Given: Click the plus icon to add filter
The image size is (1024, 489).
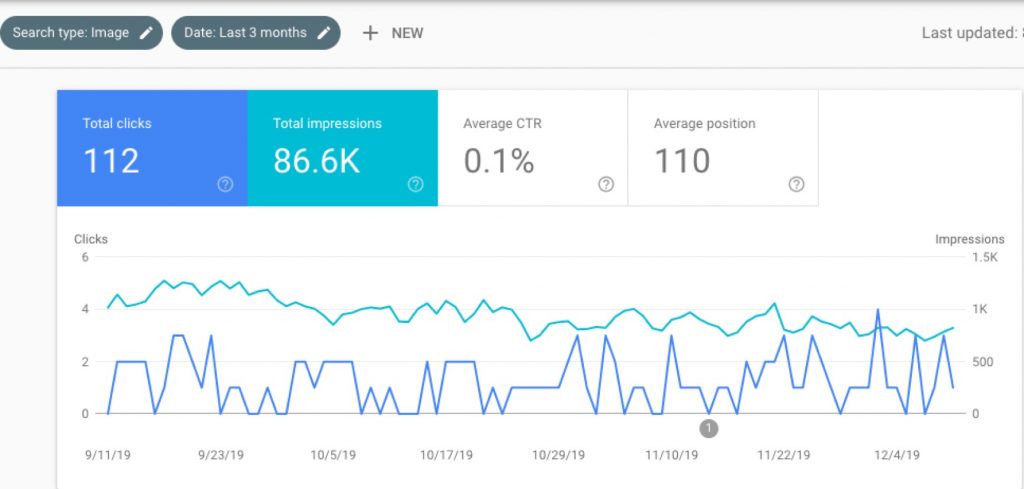Looking at the screenshot, I should pyautogui.click(x=370, y=33).
